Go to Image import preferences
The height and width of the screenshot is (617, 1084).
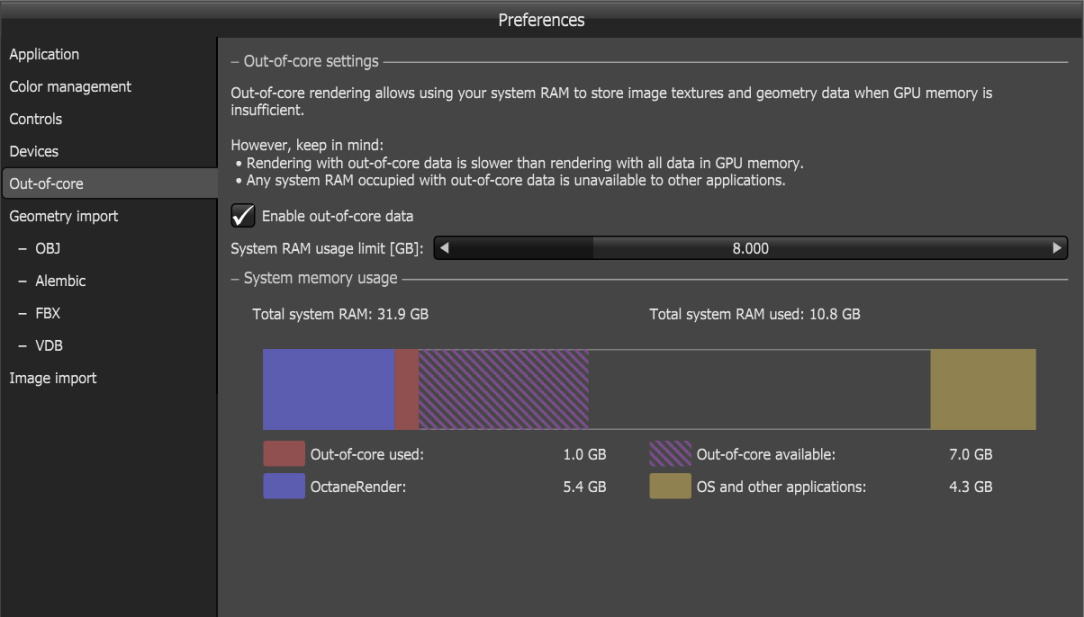point(53,378)
